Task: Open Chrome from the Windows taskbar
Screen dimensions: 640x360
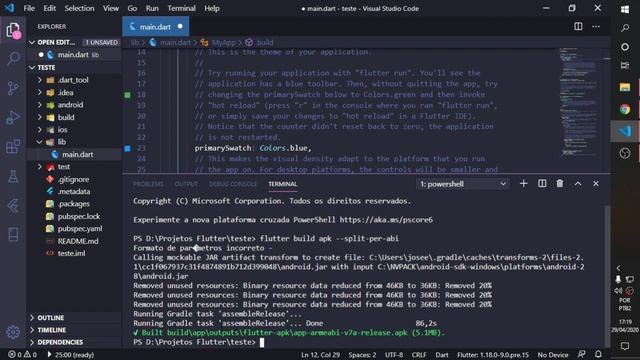Action: [x=625, y=109]
